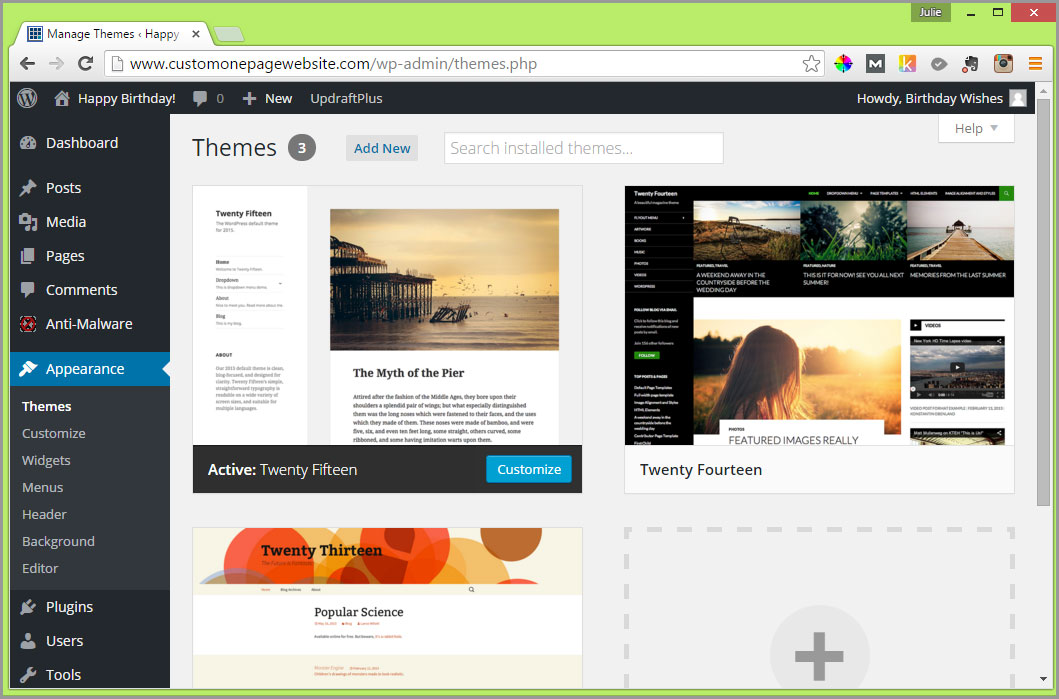Select the Twenty Thirteen theme screenshot
Image resolution: width=1059 pixels, height=699 pixels.
pos(387,608)
